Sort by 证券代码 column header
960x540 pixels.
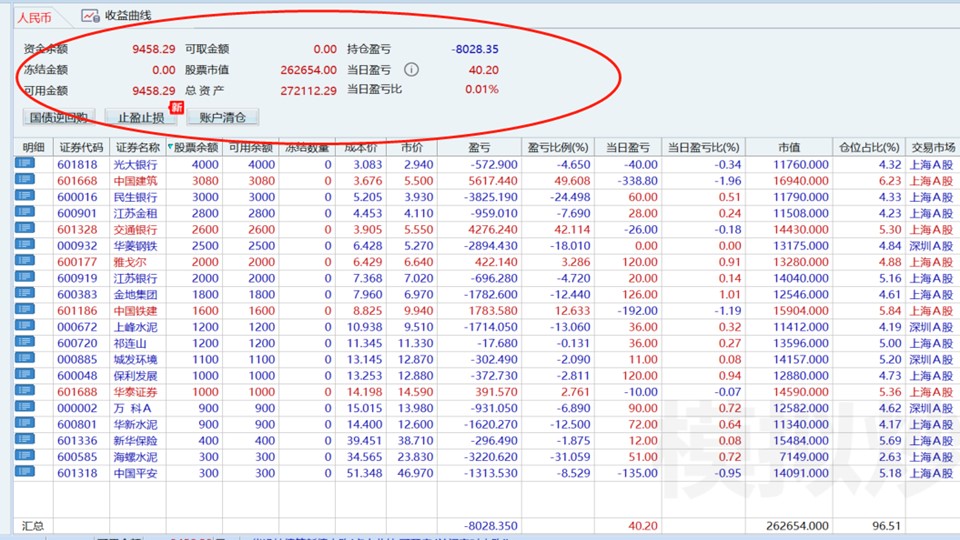pos(81,148)
